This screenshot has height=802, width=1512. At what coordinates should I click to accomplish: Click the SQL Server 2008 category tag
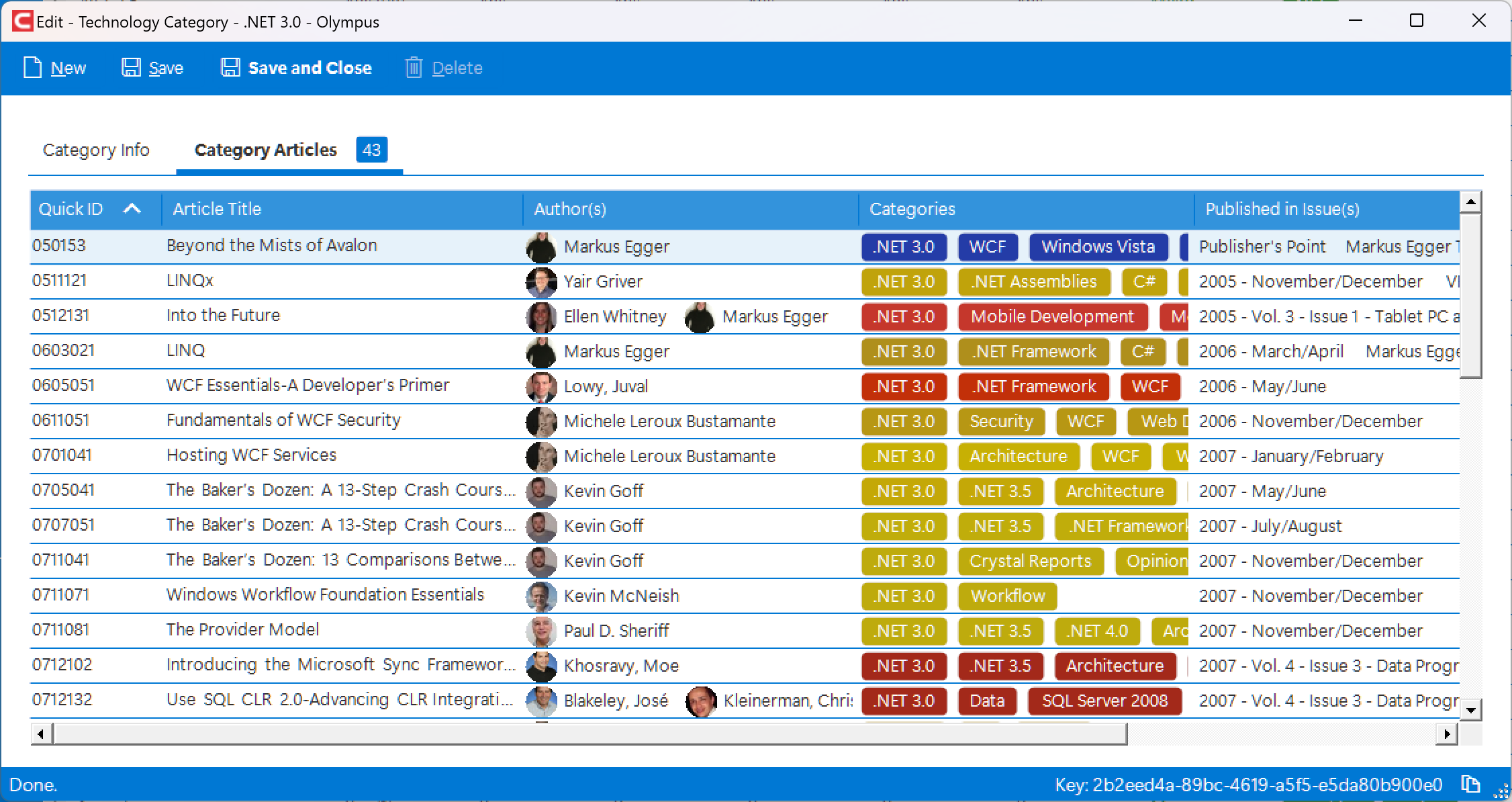[1105, 701]
